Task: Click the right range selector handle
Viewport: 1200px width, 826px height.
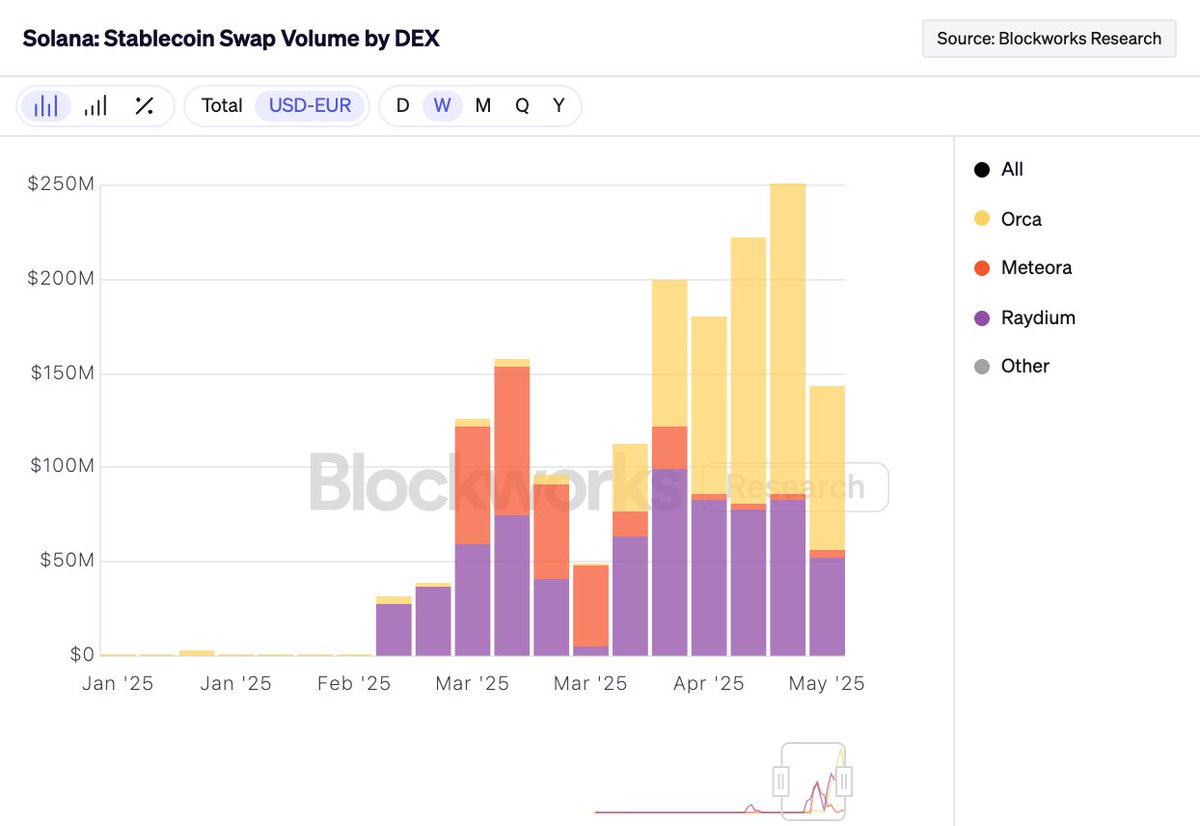Action: coord(845,780)
